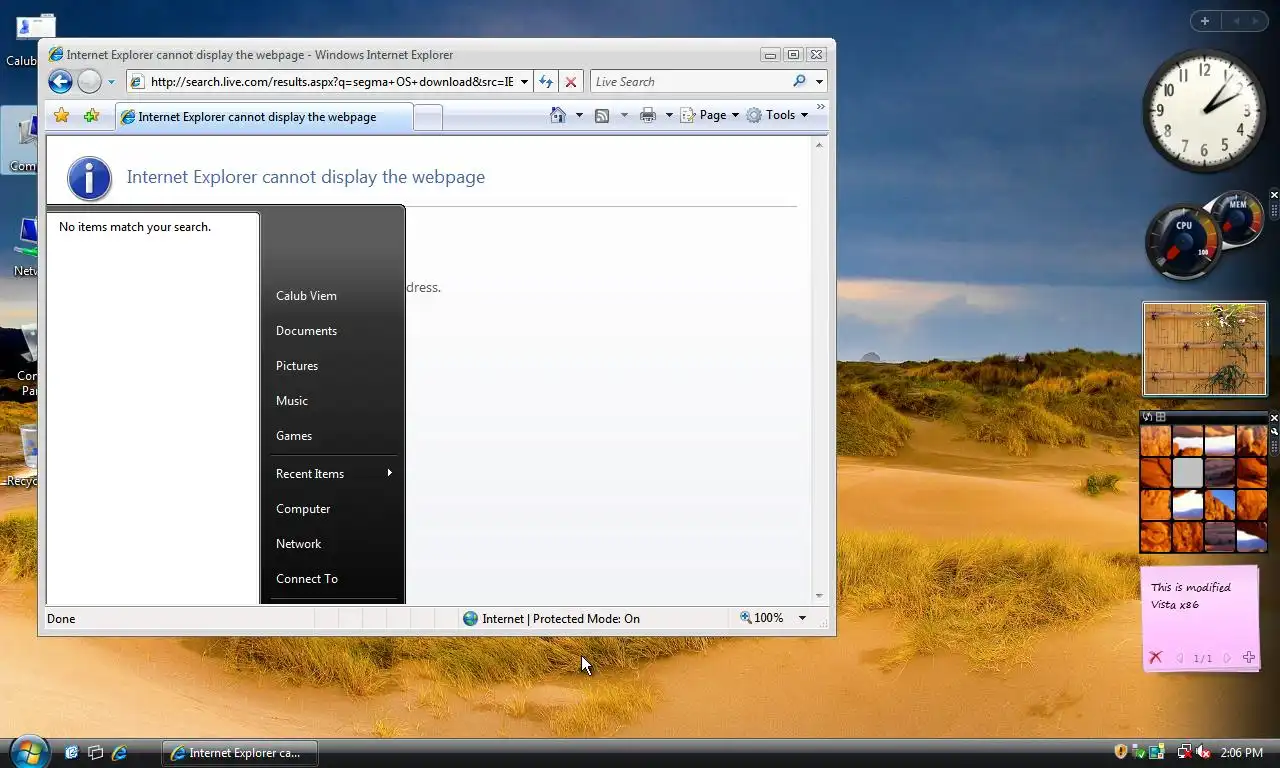Expand Recent Items submenu
The height and width of the screenshot is (768, 1280).
tap(333, 474)
